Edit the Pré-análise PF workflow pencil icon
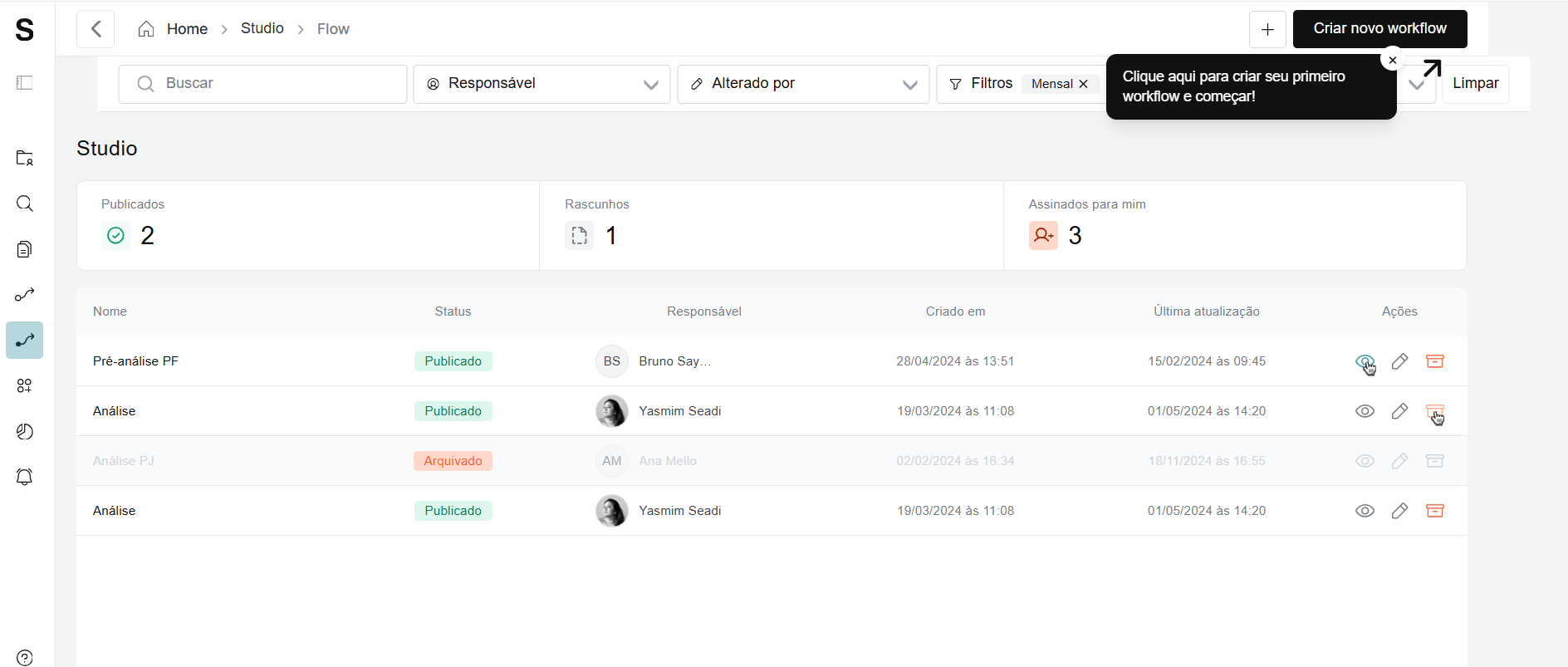This screenshot has height=667, width=1568. point(1399,361)
